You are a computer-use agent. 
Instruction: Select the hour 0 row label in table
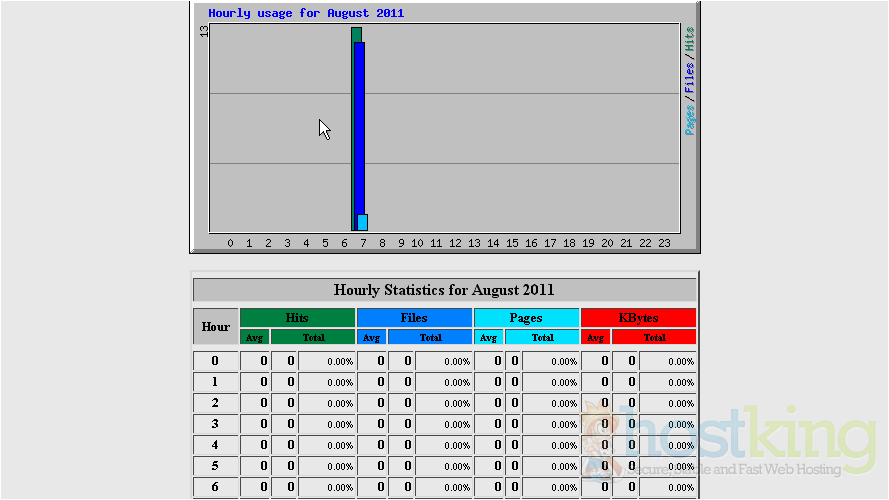click(x=215, y=361)
